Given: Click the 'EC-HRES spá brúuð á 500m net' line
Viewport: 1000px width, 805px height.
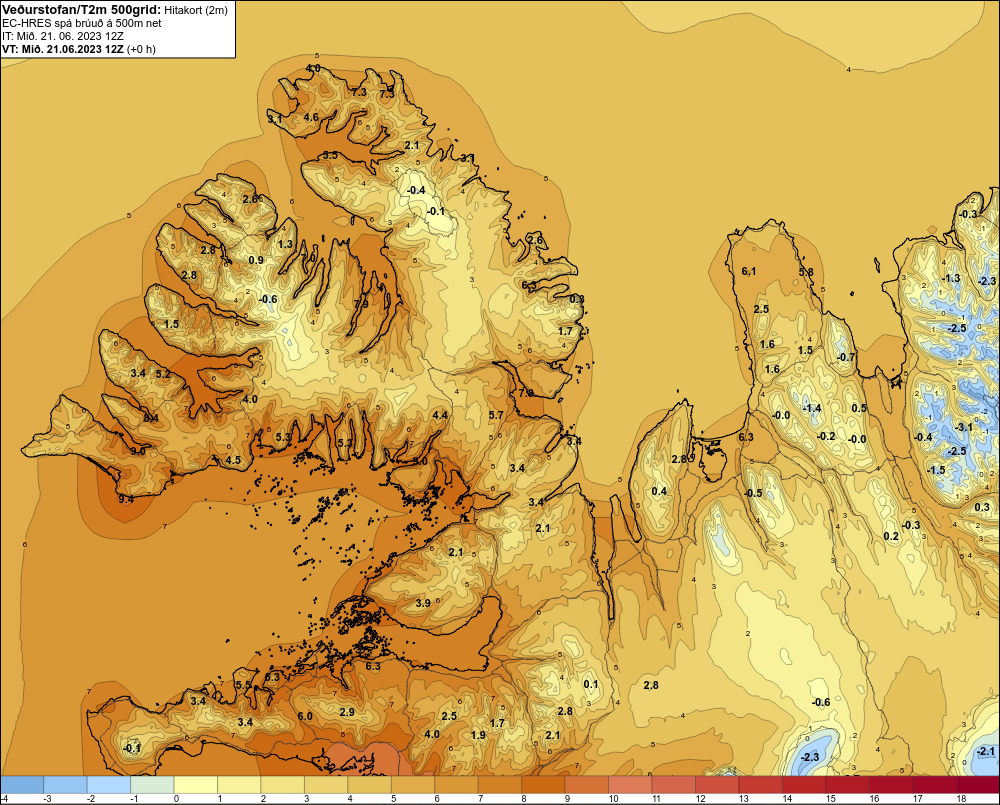Looking at the screenshot, I should click(82, 23).
